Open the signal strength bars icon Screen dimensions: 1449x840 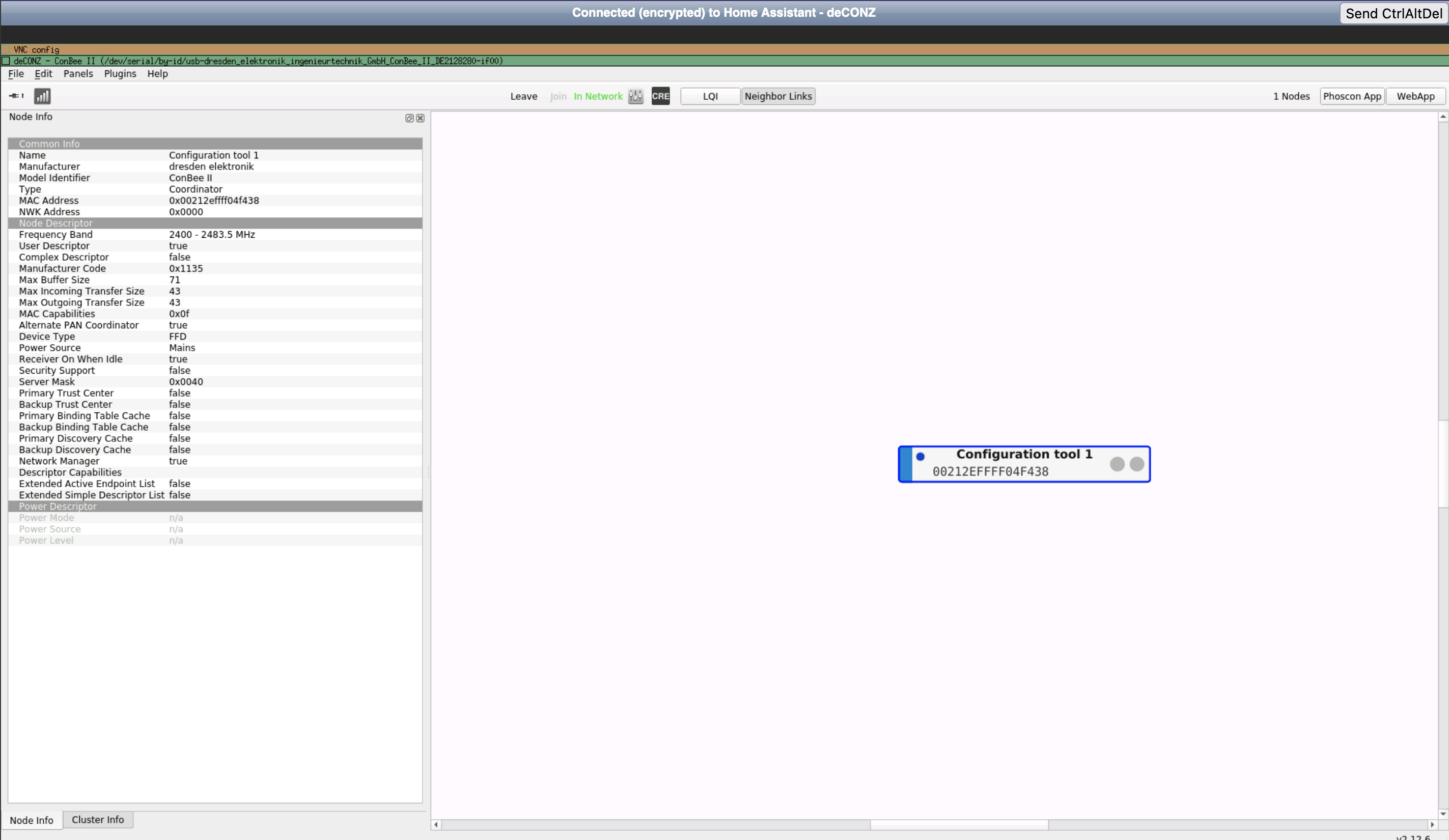coord(42,96)
